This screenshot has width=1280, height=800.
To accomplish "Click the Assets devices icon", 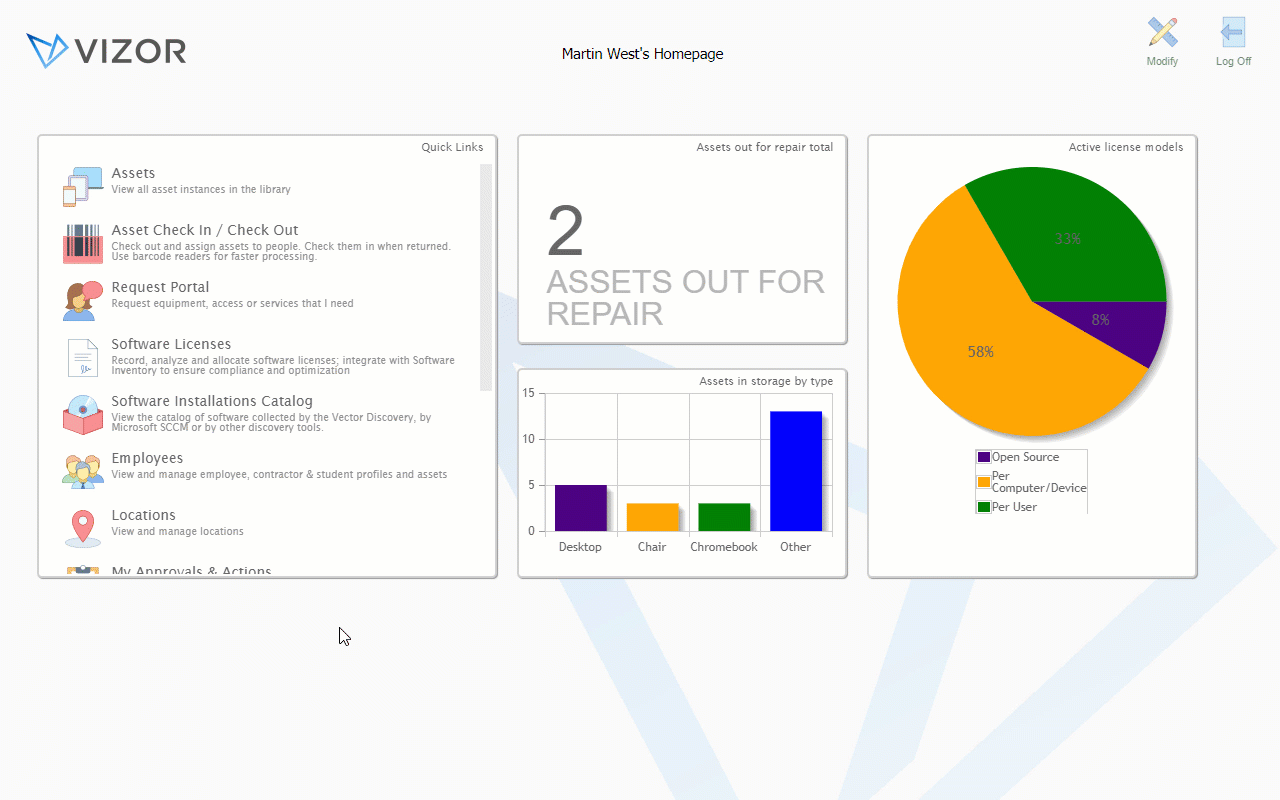I will (x=82, y=187).
